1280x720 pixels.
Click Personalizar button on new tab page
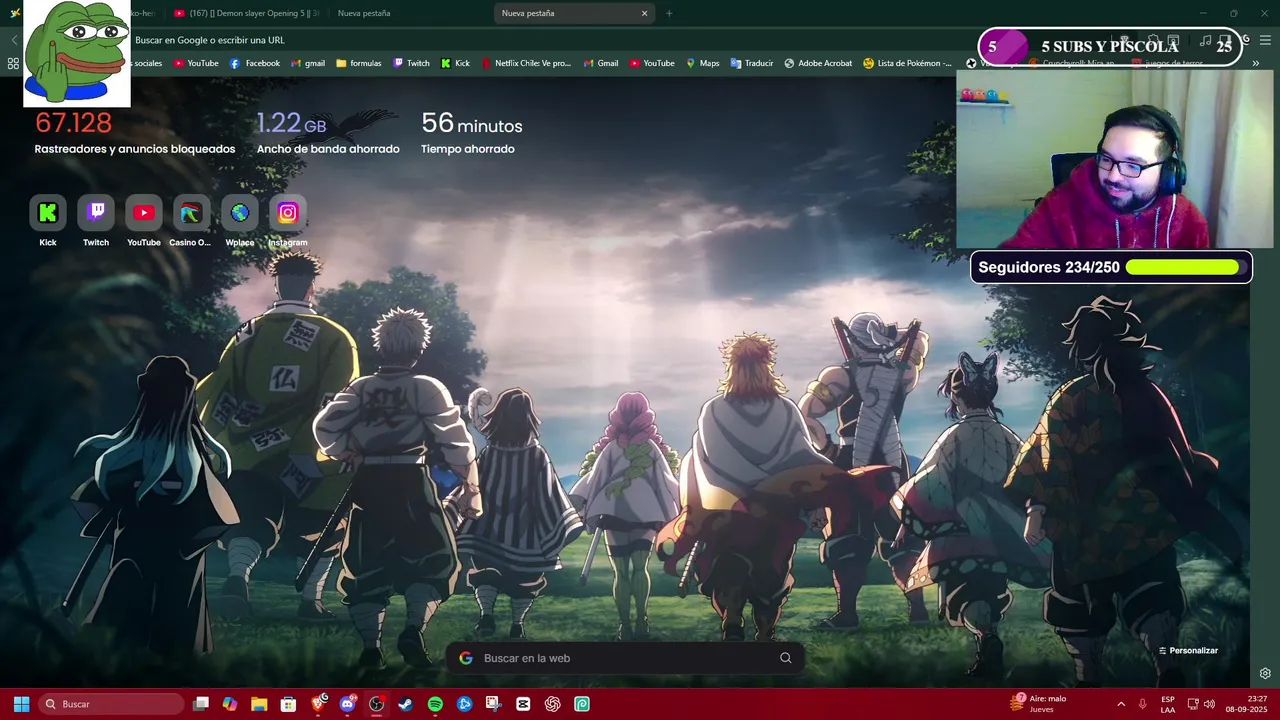1188,651
